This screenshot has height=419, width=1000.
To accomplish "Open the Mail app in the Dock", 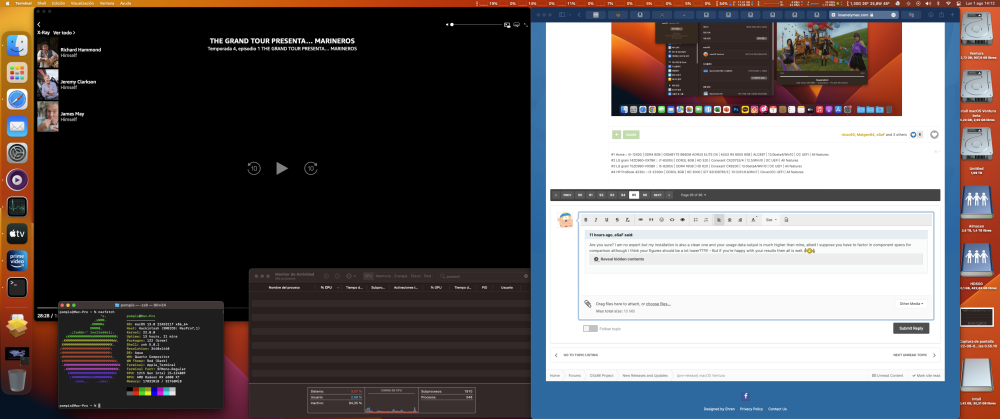I will click(17, 126).
